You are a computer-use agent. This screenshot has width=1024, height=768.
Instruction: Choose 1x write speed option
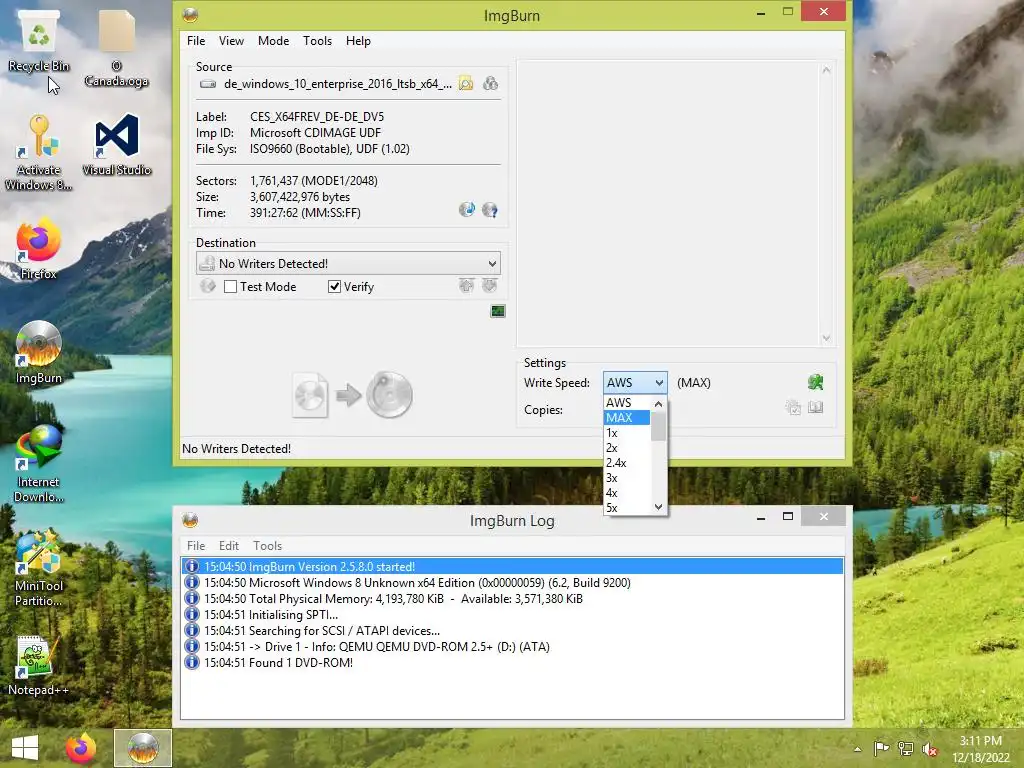[627, 433]
